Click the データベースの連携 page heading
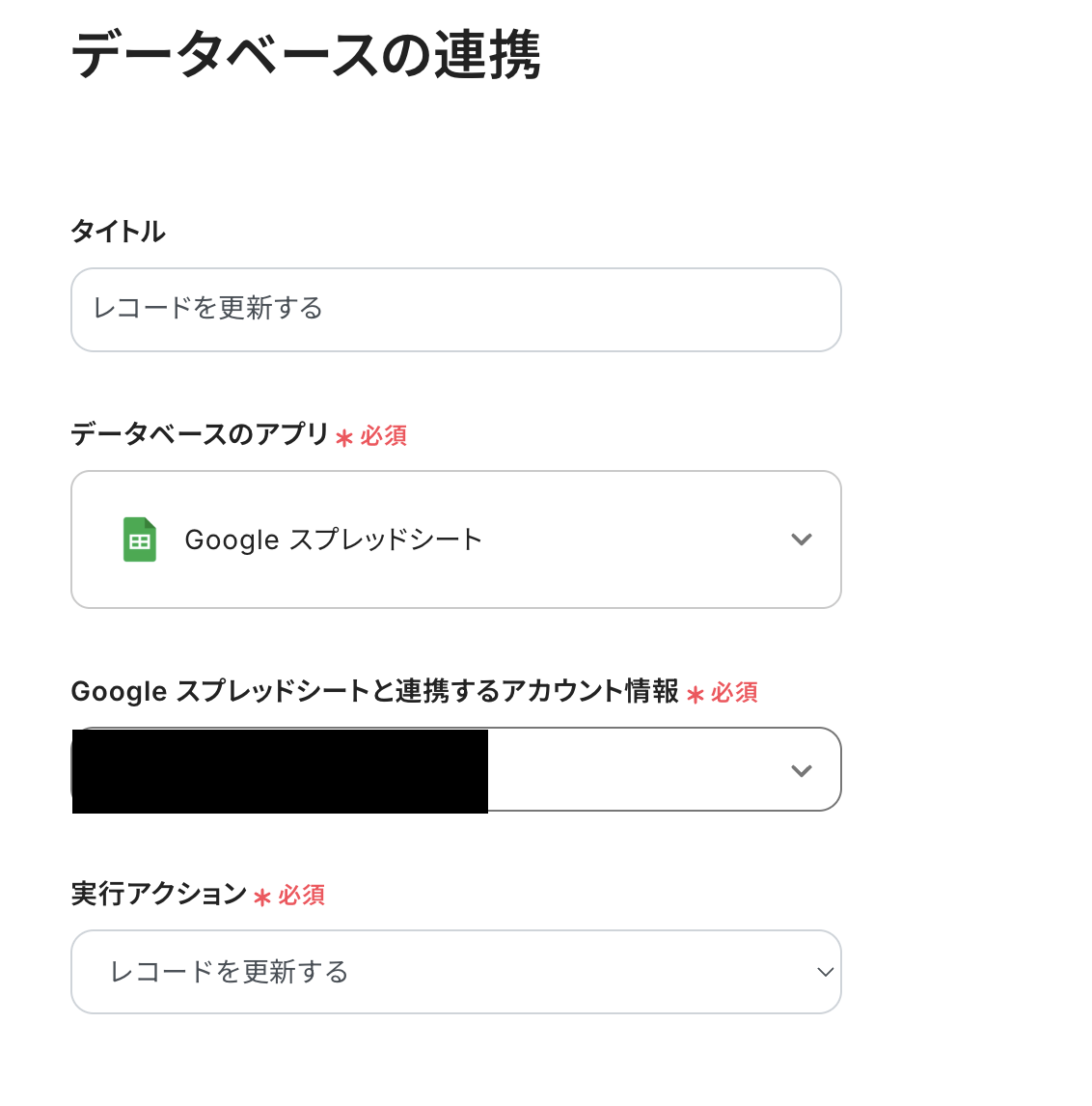1092x1106 pixels. tap(306, 54)
